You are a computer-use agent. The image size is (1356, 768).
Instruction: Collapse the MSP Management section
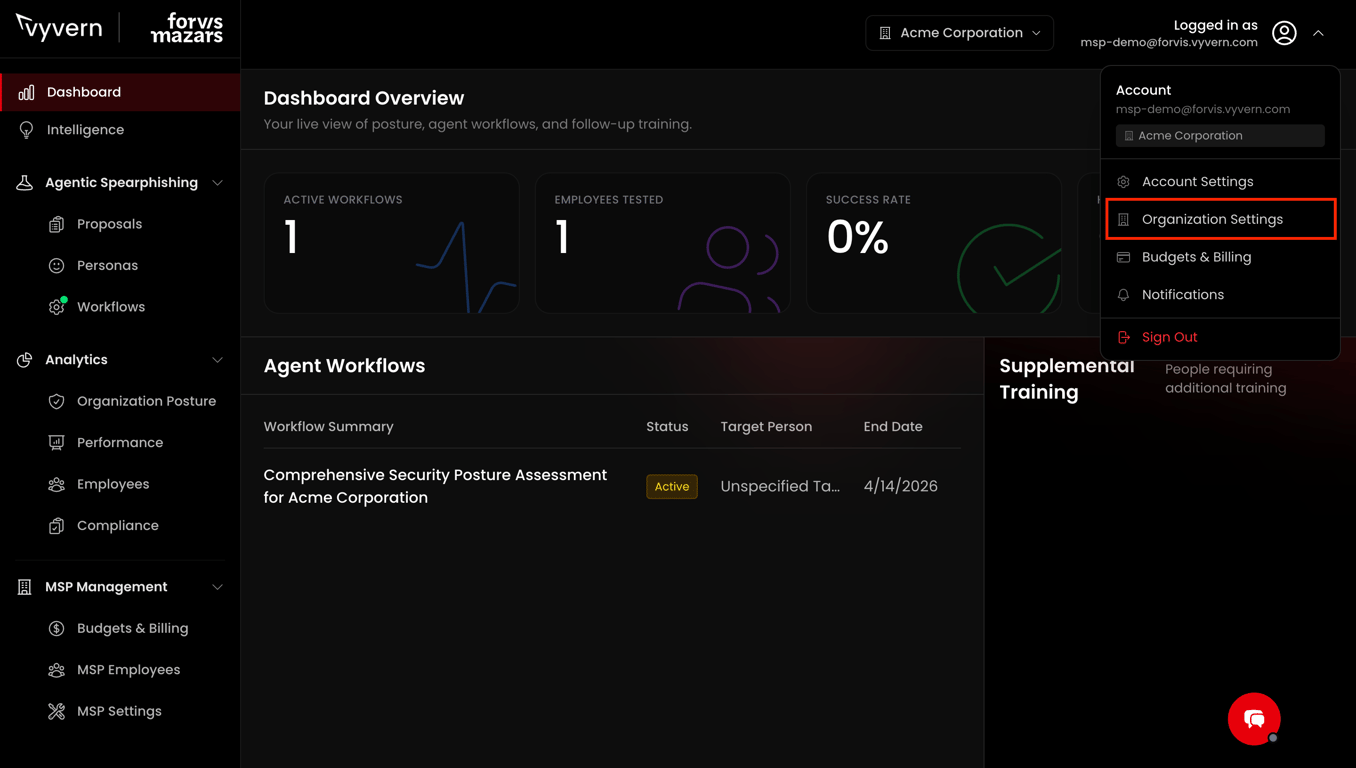coord(218,587)
